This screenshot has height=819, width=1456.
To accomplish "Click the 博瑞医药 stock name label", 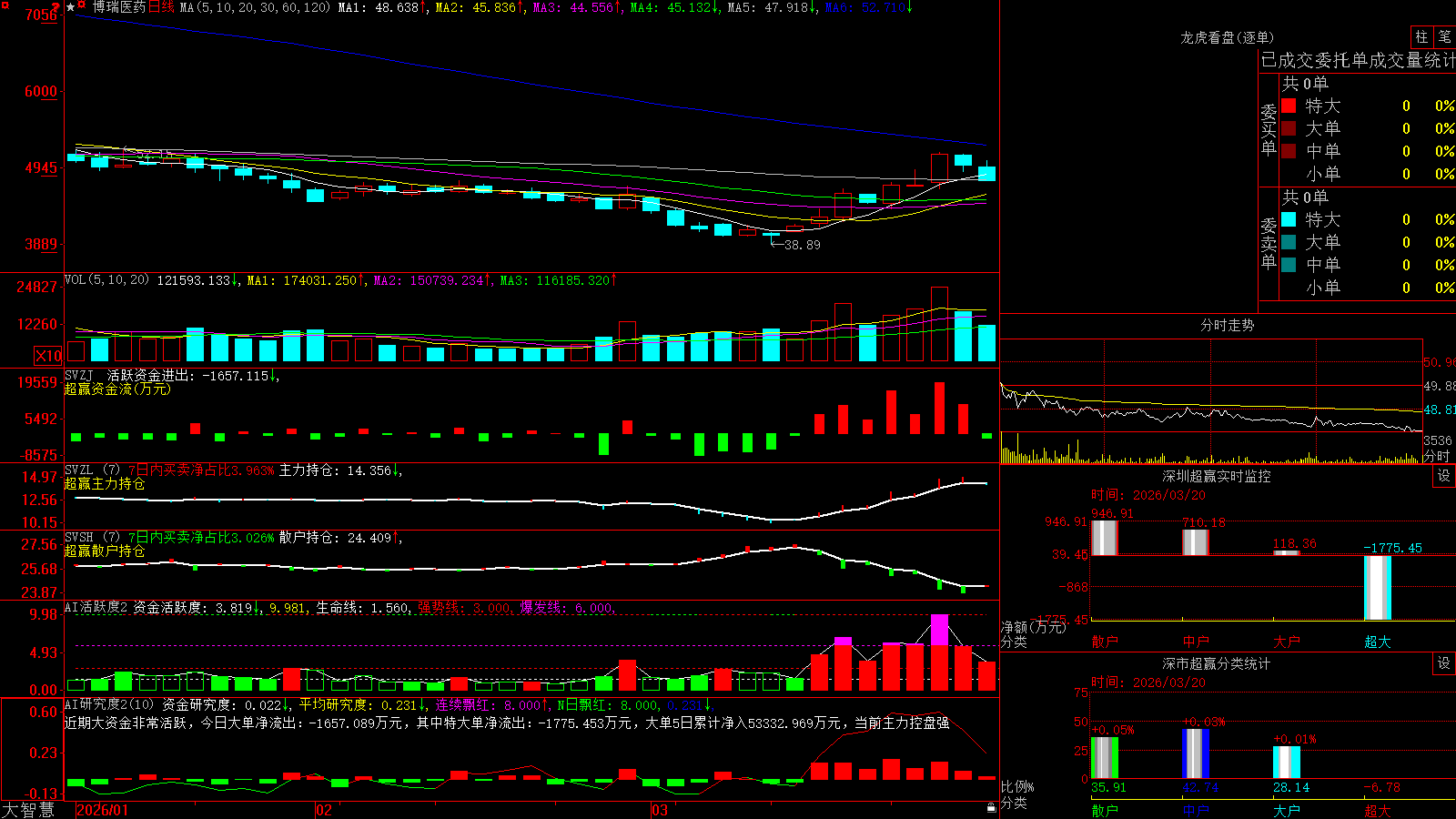I will pos(118,7).
